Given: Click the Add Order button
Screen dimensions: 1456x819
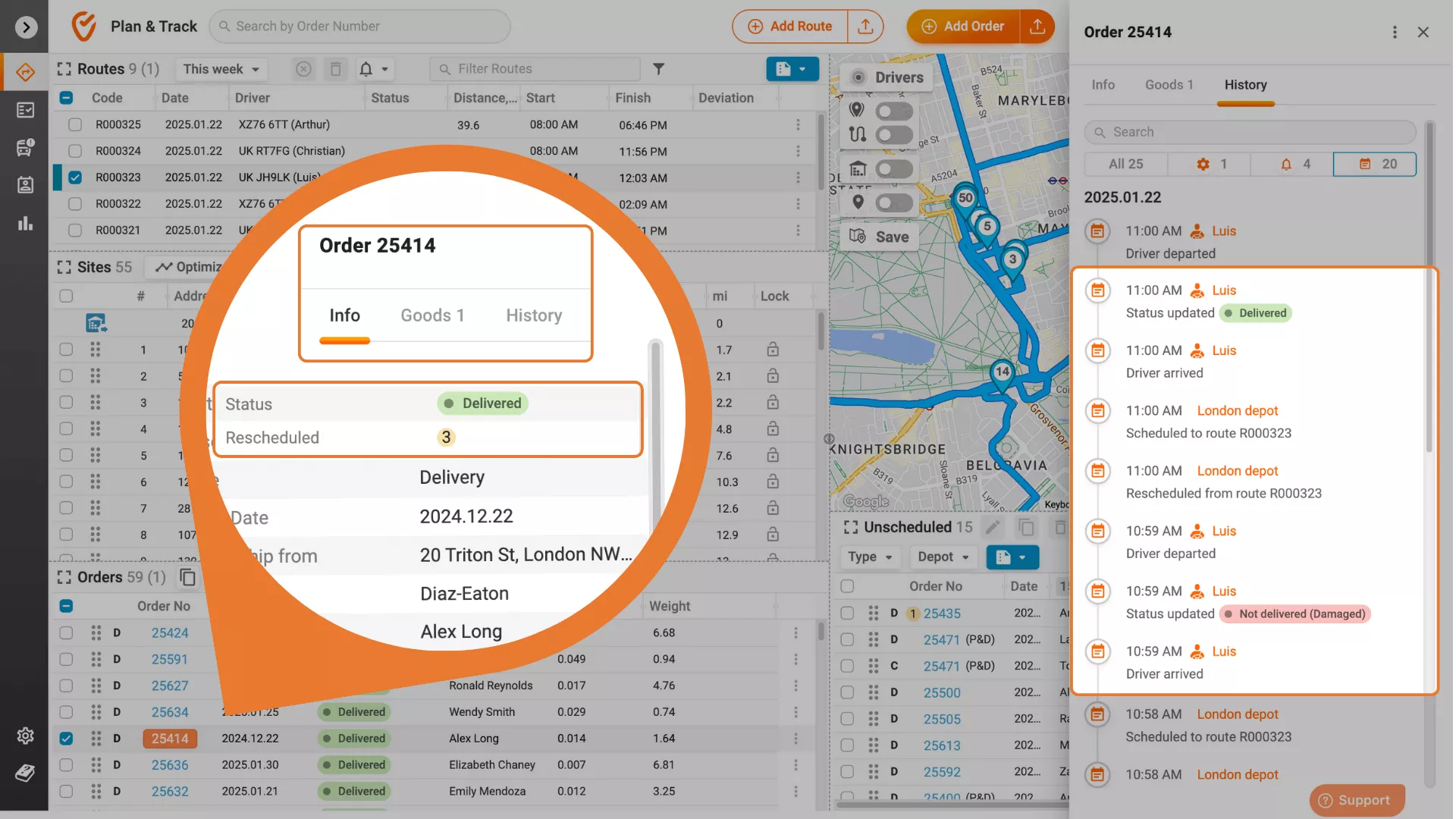Looking at the screenshot, I should (963, 27).
